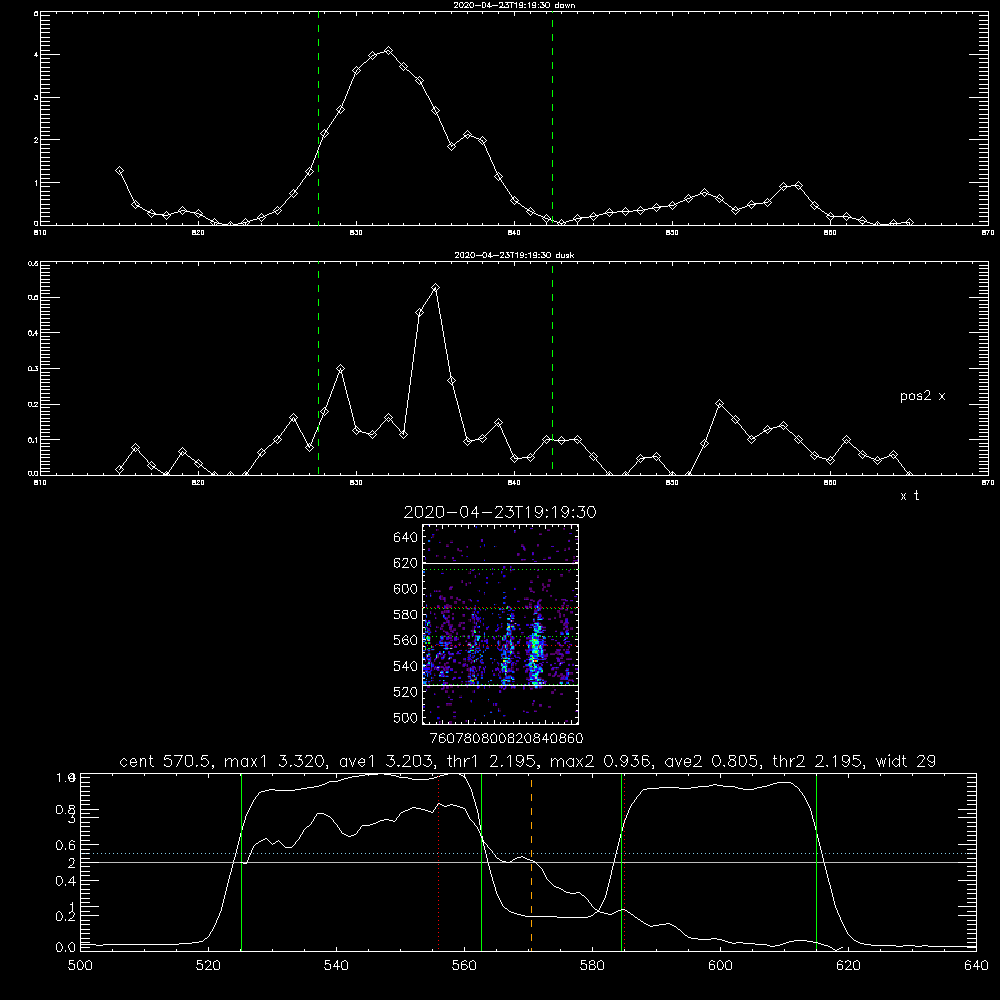Click the upper white horizontal line on the heatmap
Viewport: 1000px width, 1000px height.
click(500, 563)
